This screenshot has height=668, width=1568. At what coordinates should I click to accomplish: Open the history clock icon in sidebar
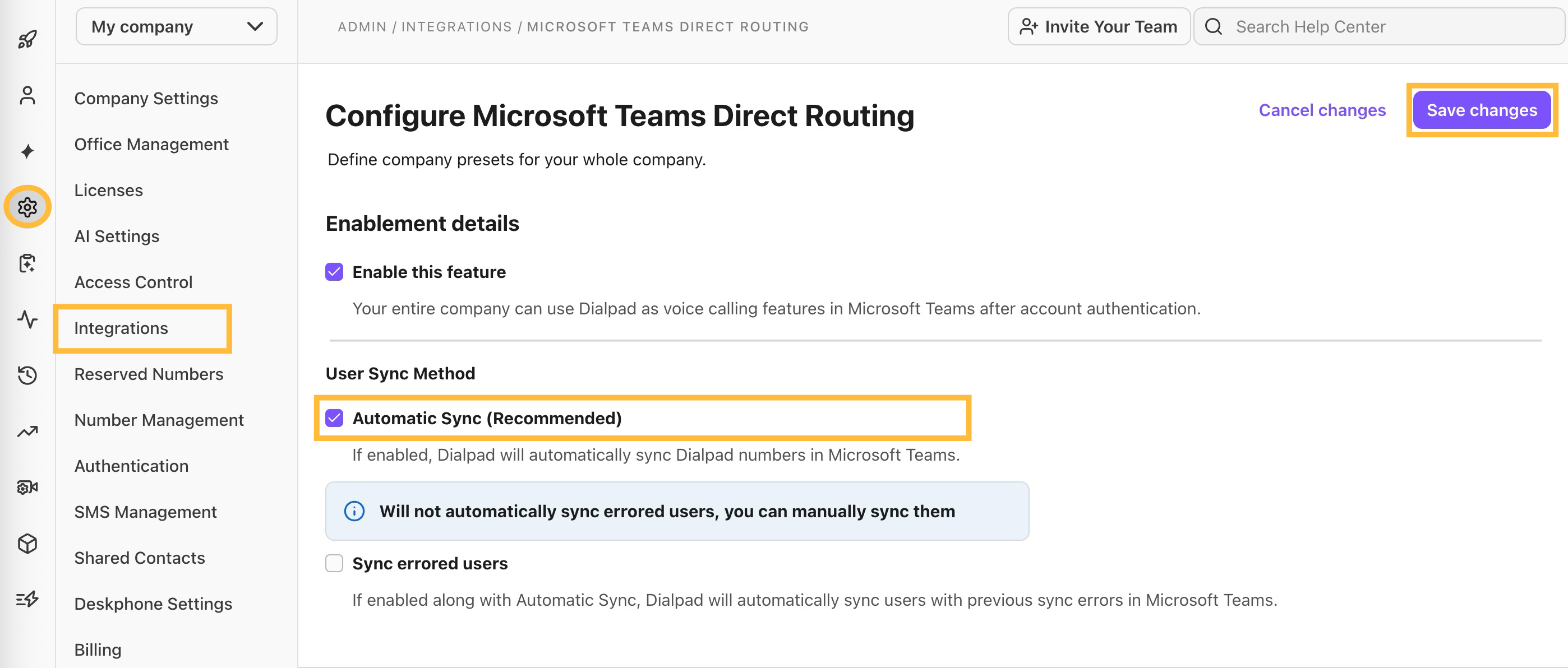click(x=27, y=375)
